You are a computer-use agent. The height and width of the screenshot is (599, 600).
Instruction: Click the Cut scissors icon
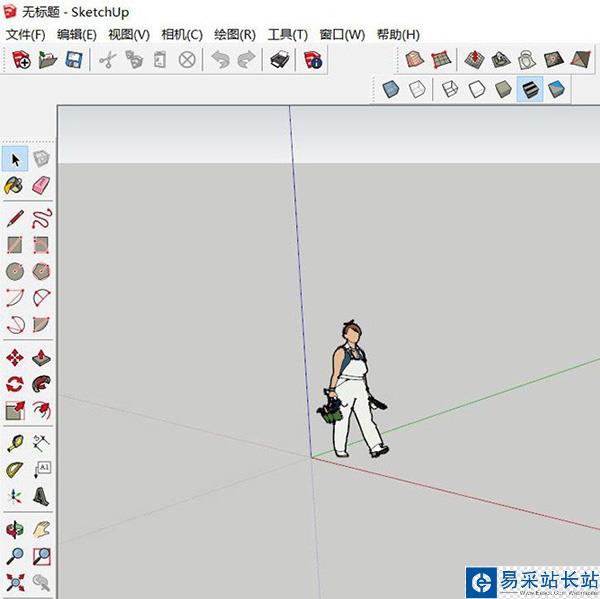108,60
